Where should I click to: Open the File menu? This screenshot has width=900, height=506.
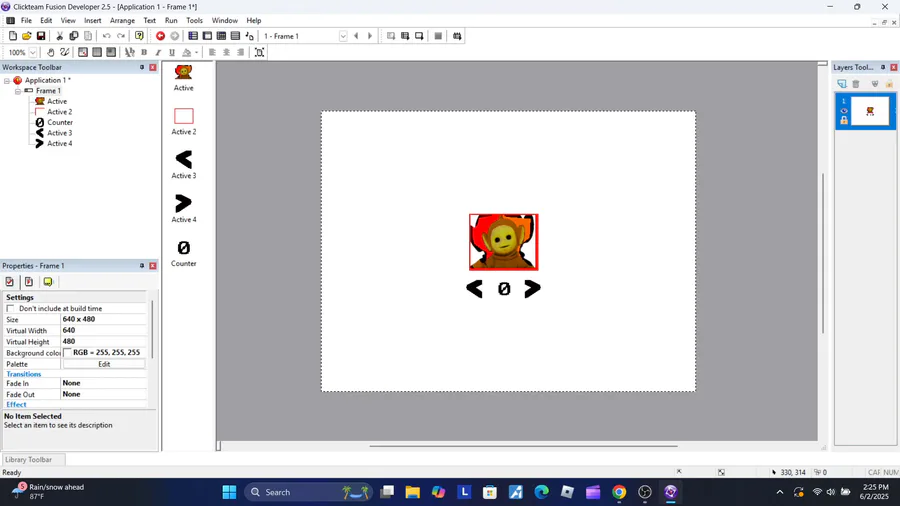[x=26, y=20]
